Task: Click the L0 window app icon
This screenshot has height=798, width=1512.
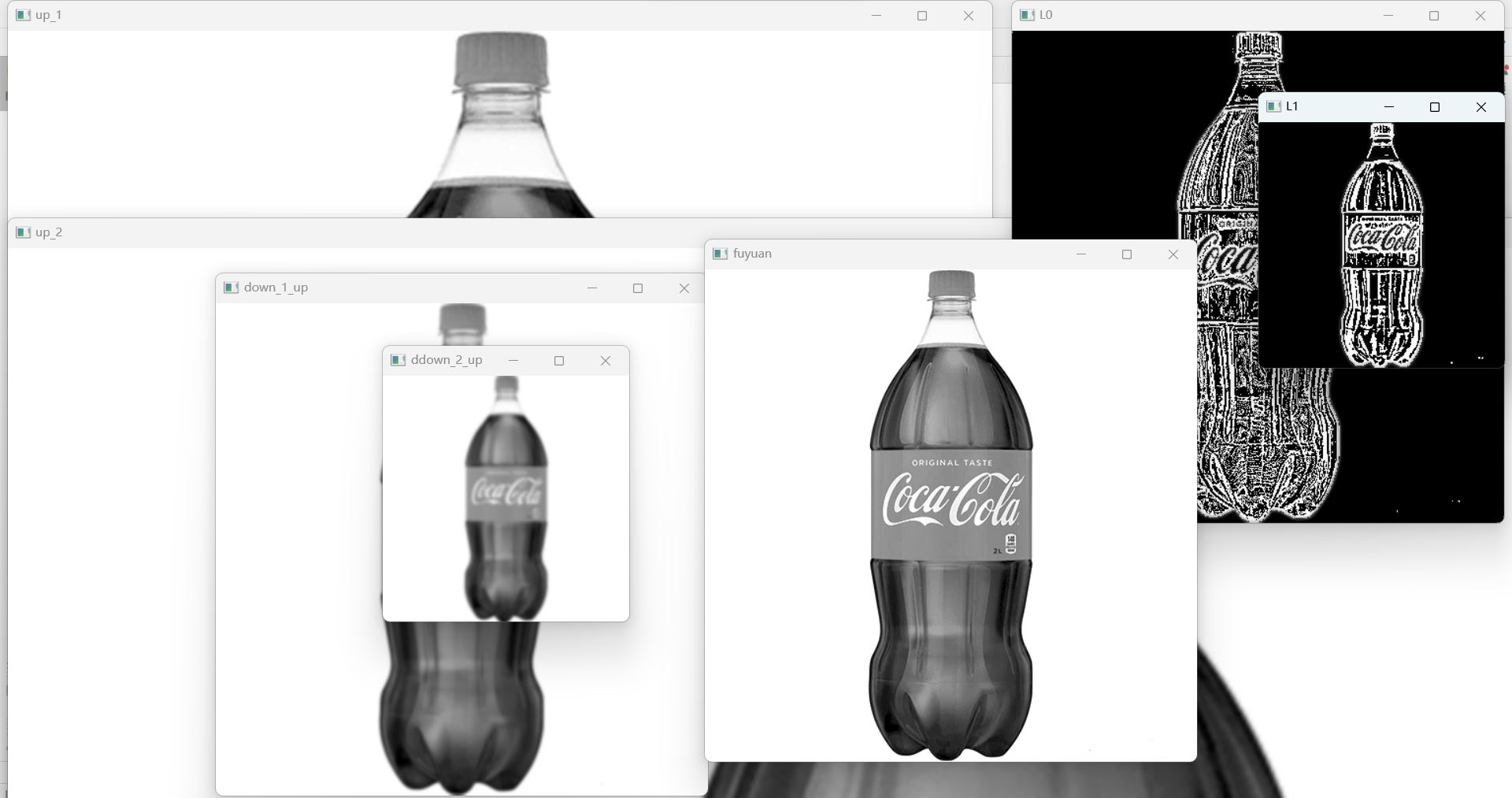Action: [1027, 15]
